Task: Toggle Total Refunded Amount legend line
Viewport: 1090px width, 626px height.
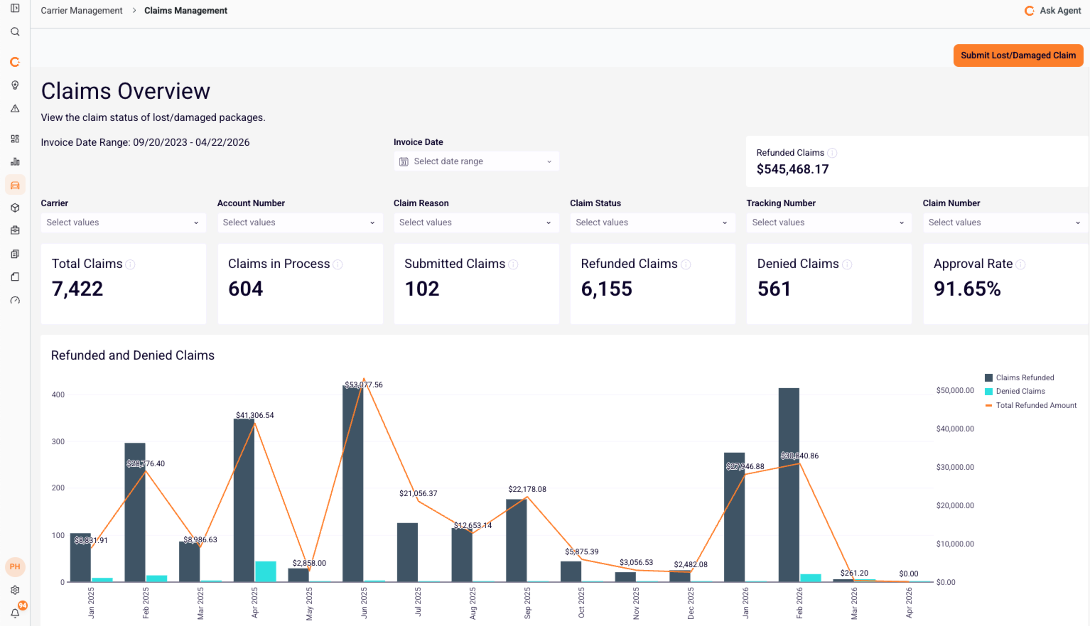Action: pos(1030,405)
